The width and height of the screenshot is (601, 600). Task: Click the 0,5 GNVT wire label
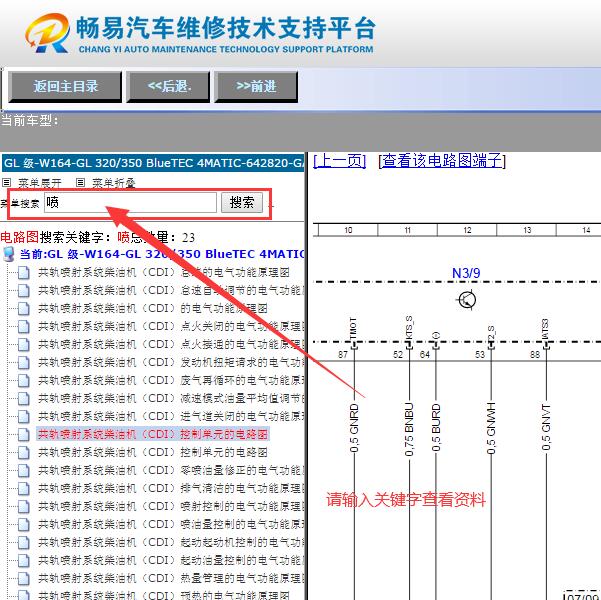click(x=546, y=427)
